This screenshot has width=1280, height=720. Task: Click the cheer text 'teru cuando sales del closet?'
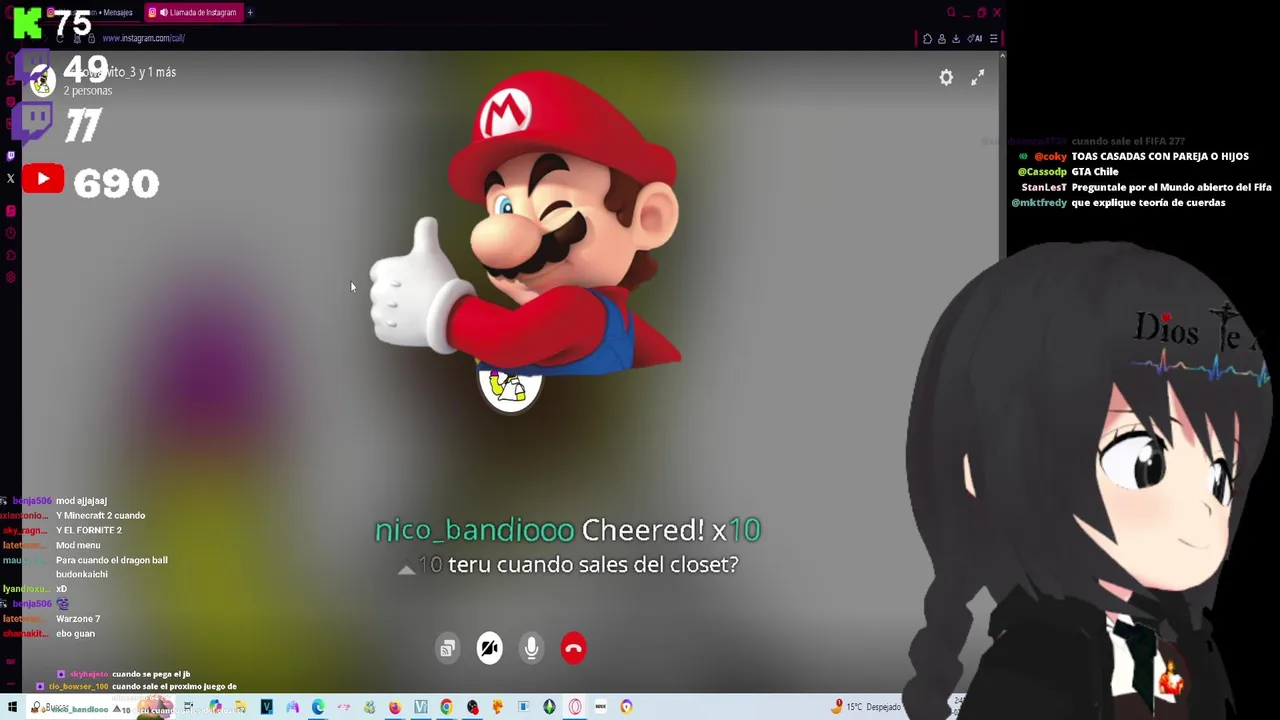593,565
